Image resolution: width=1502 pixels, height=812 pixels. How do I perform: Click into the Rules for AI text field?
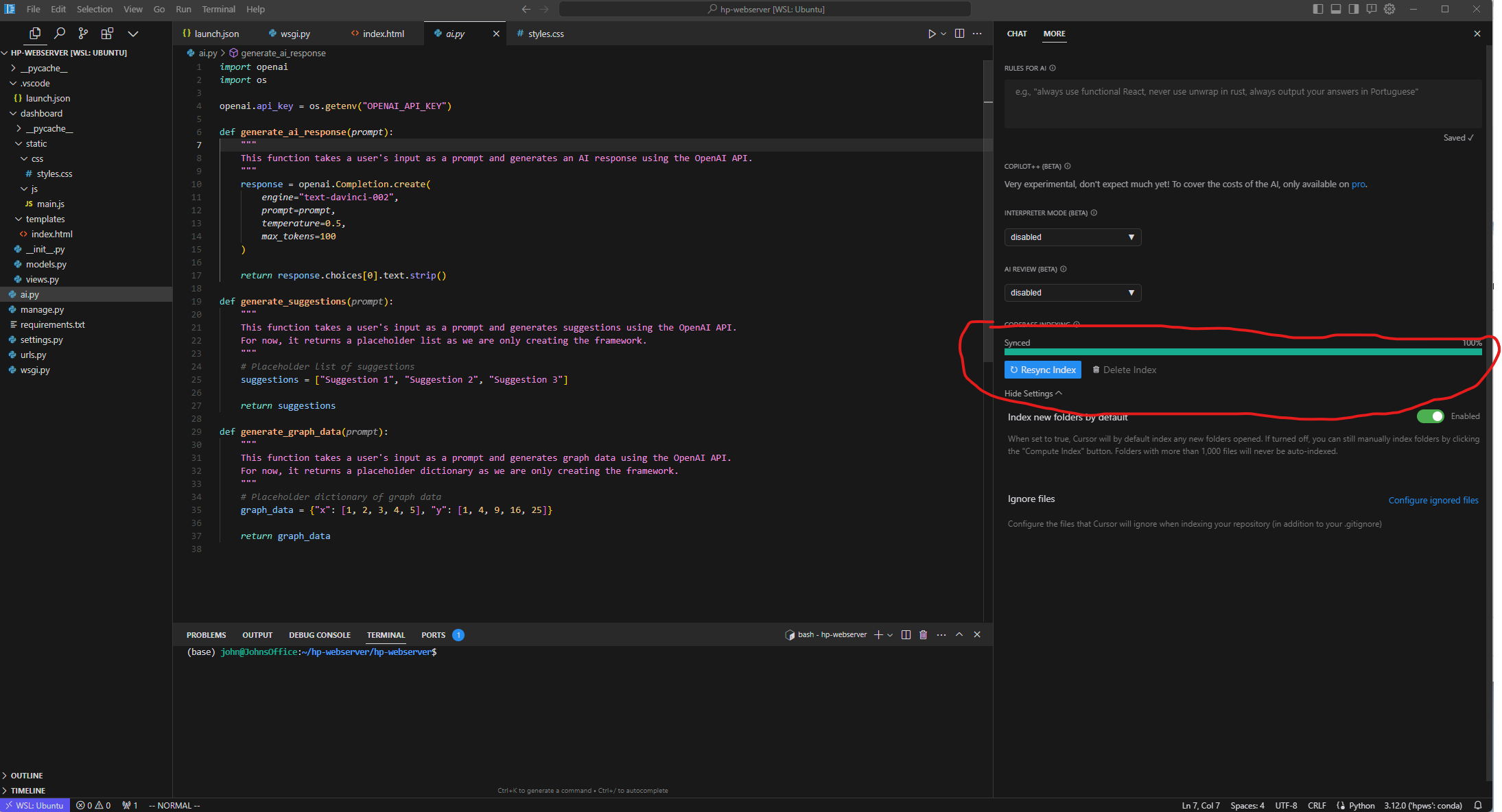(1242, 104)
